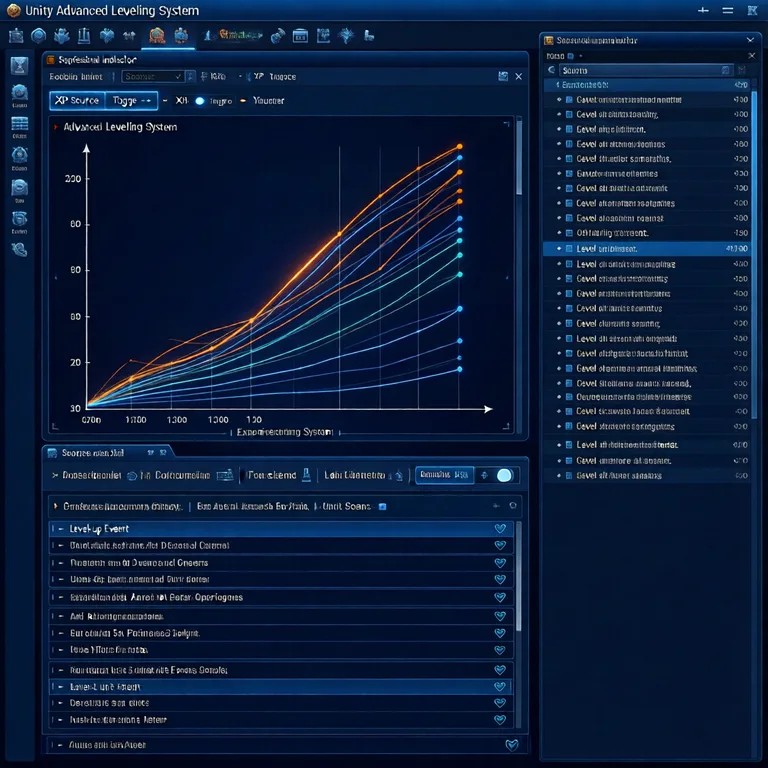Check the box on last right panel list row
768x768 pixels.
pyautogui.click(x=569, y=476)
